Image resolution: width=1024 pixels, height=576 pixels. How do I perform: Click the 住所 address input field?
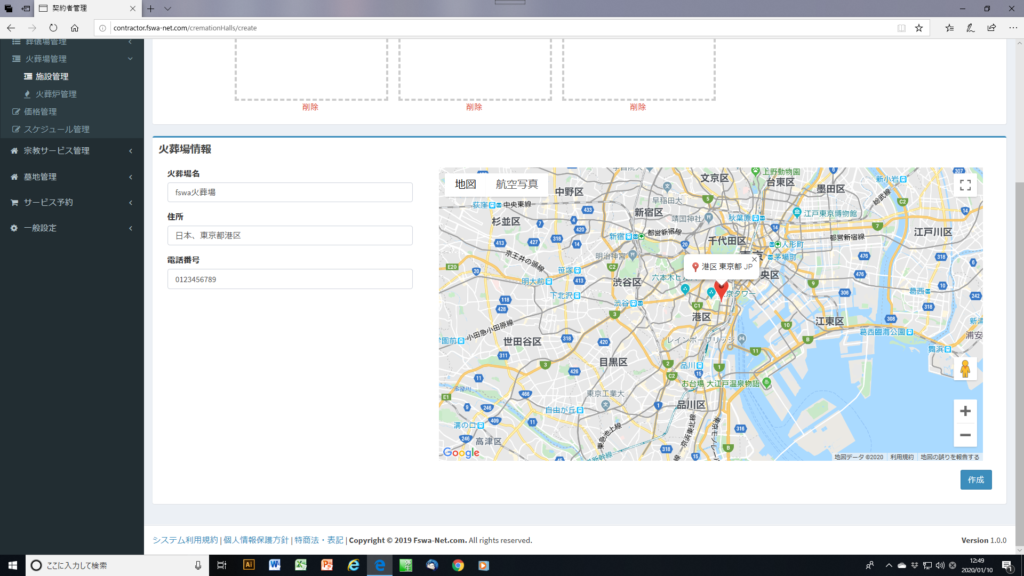tap(290, 235)
